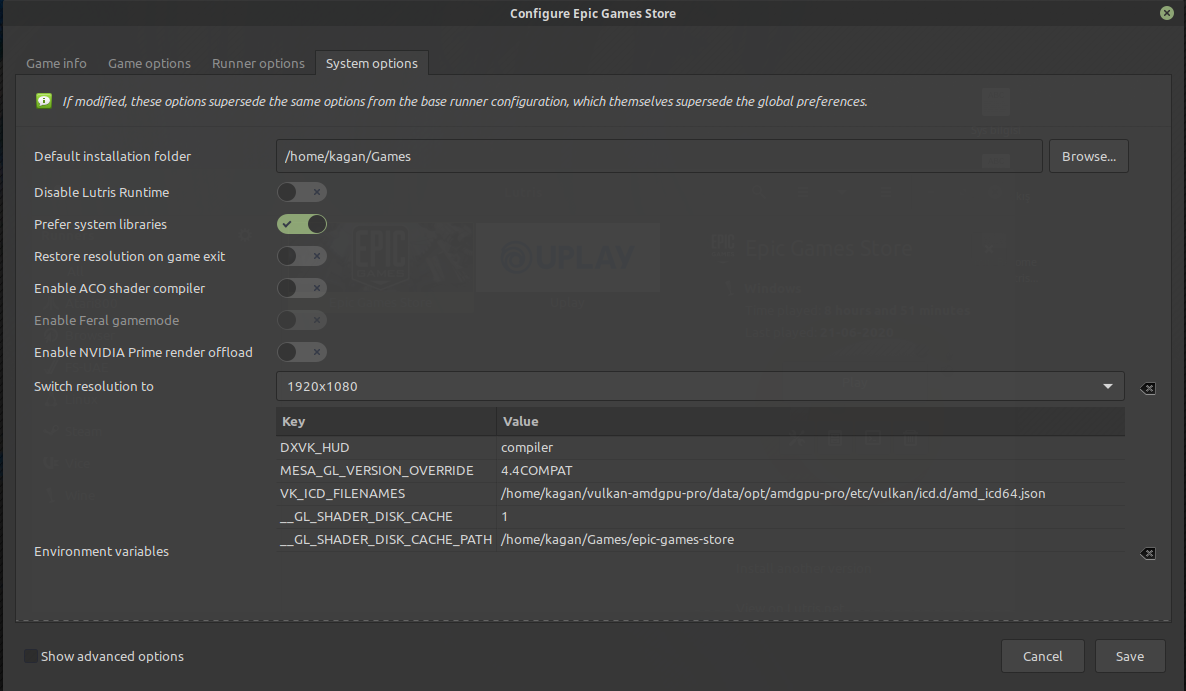Select the DXVK_HUD key cell
Image resolution: width=1186 pixels, height=691 pixels.
tap(386, 448)
